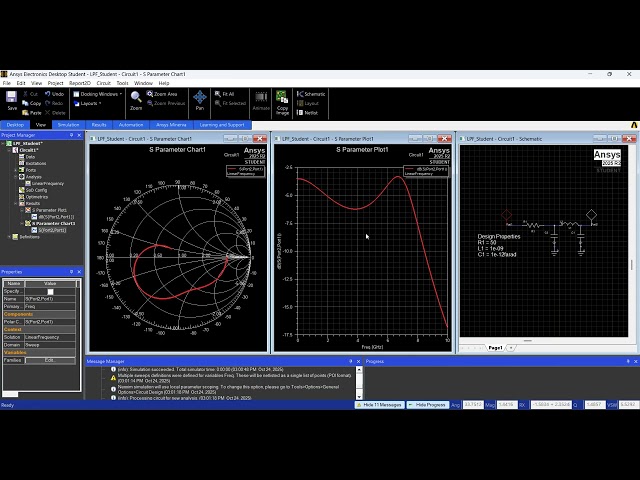640x480 pixels.
Task: Select the Page1 schematic sheet tab
Action: (495, 348)
